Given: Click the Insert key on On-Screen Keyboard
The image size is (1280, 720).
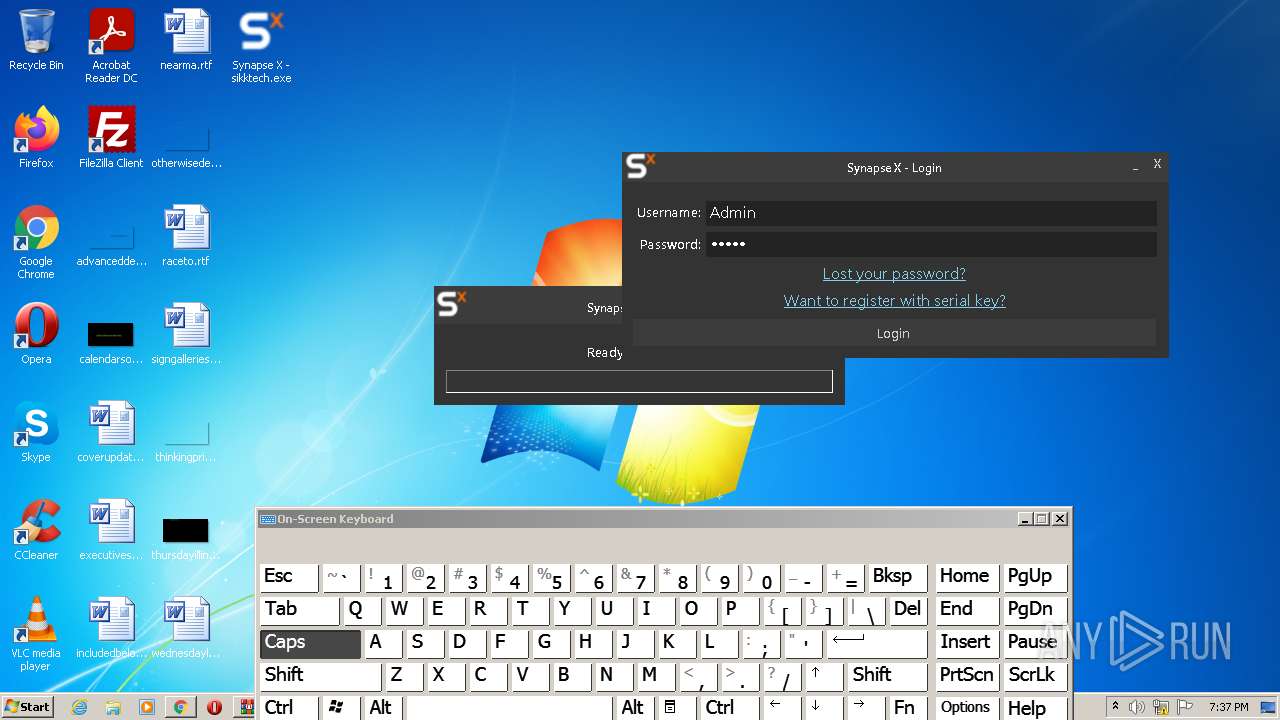Looking at the screenshot, I should [967, 643].
